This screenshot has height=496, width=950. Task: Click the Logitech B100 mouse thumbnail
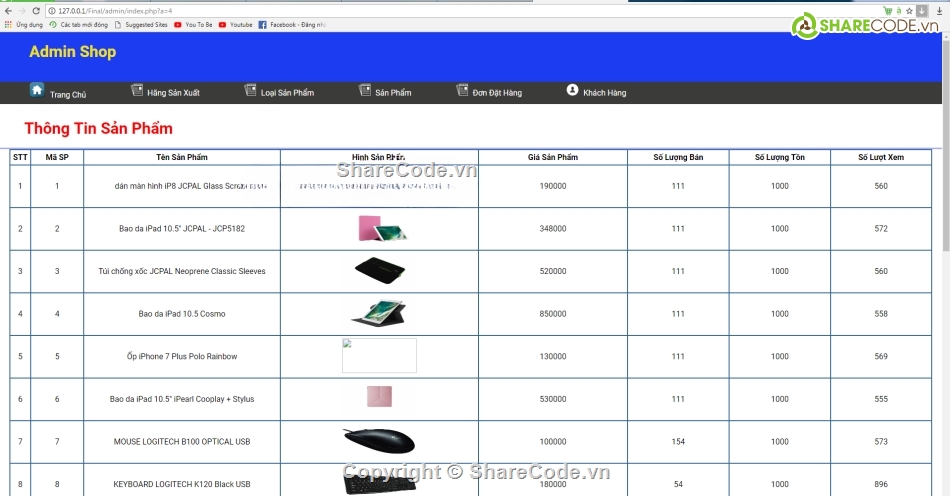379,441
